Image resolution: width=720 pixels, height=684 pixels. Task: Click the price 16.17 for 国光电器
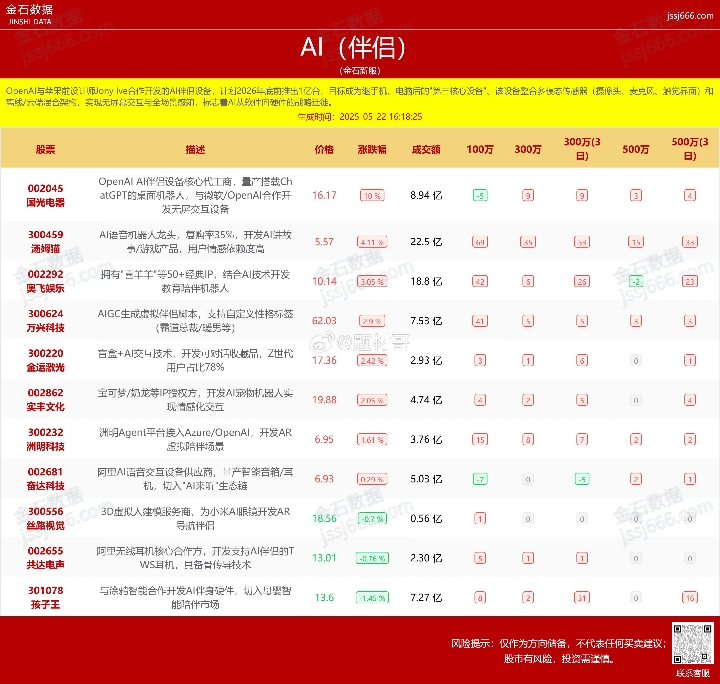[324, 196]
